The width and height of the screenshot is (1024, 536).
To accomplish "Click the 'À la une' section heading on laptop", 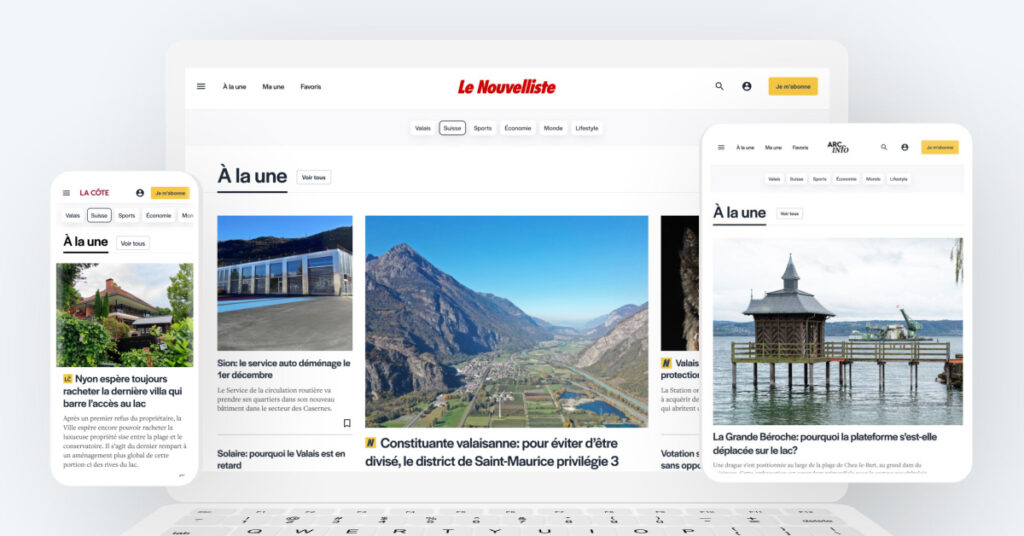I will coord(252,176).
